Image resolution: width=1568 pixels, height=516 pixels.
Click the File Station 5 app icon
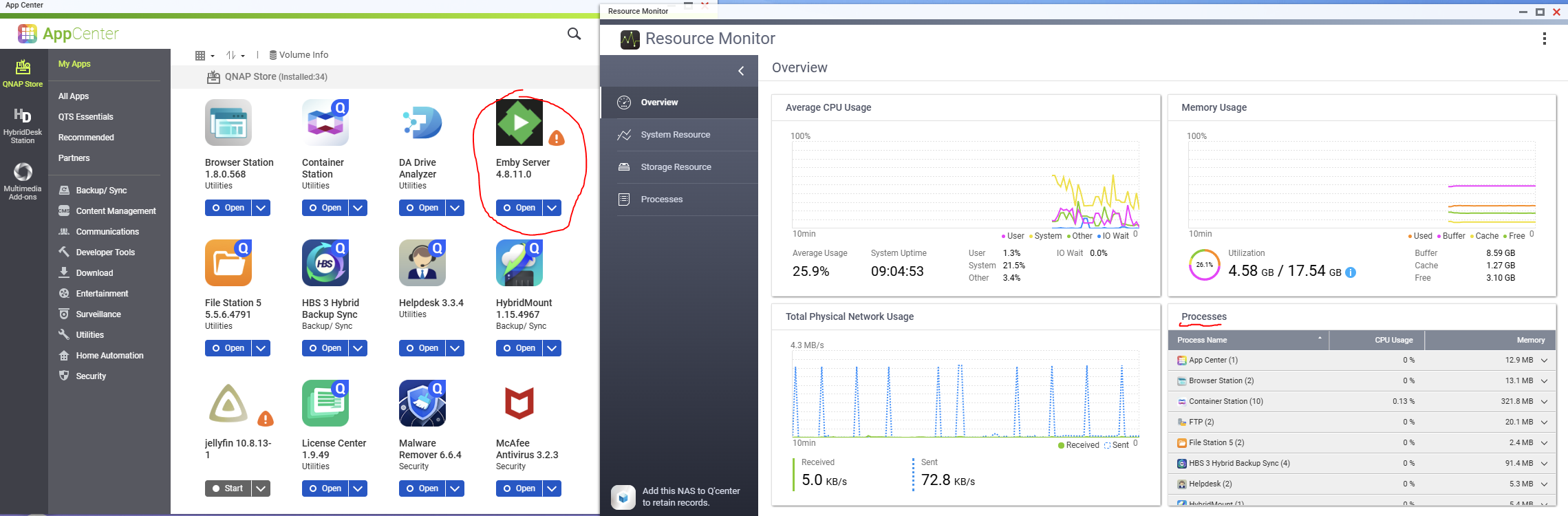(x=228, y=263)
